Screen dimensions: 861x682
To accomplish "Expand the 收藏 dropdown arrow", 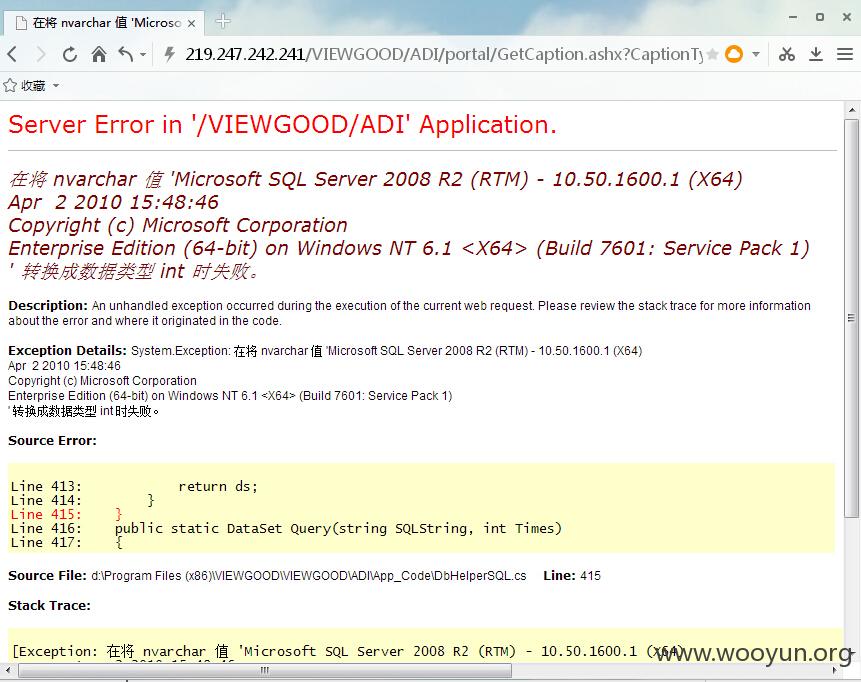I will click(55, 86).
